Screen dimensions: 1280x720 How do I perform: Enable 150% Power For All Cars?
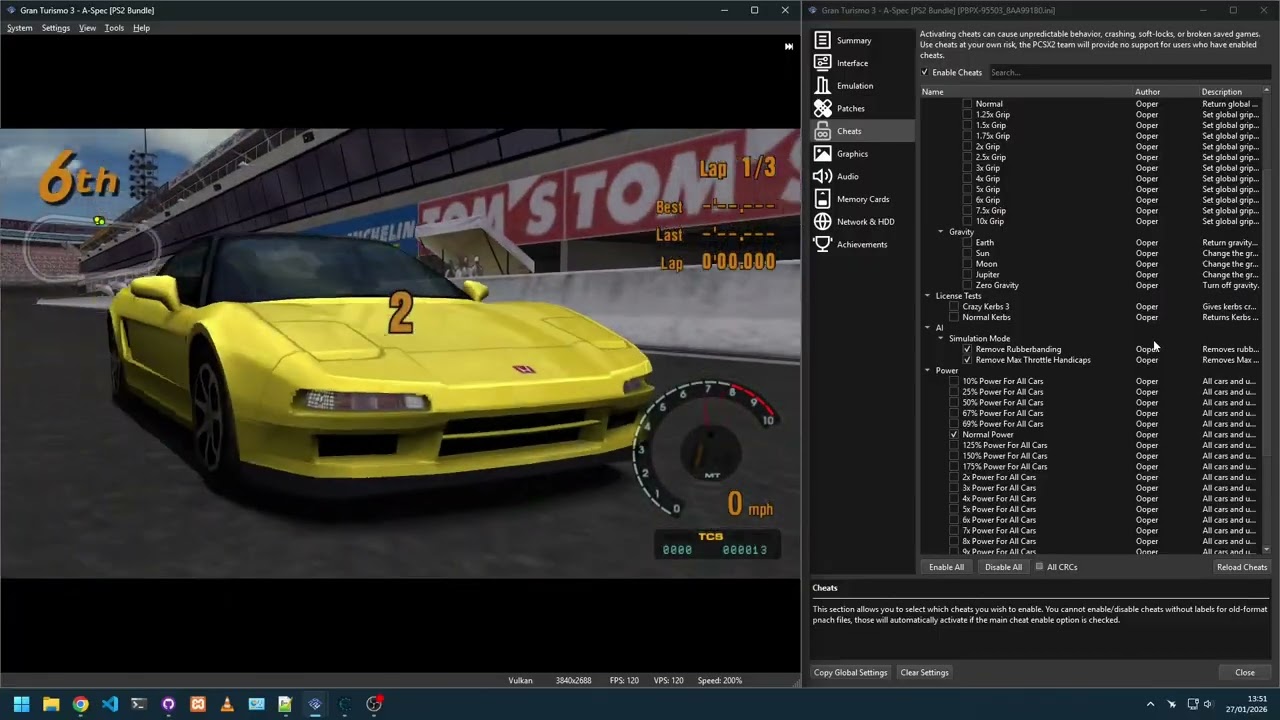(x=954, y=456)
